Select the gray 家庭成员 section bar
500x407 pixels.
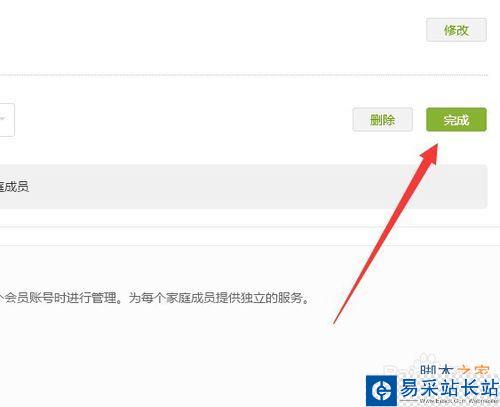[x=243, y=187]
